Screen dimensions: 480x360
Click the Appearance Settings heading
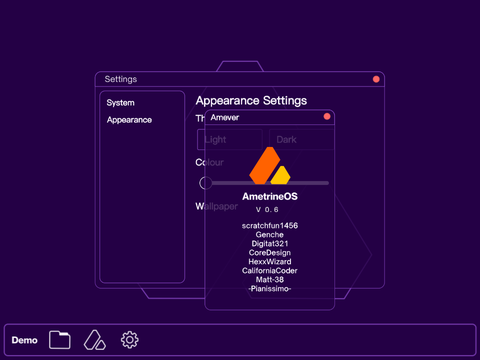pyautogui.click(x=251, y=101)
